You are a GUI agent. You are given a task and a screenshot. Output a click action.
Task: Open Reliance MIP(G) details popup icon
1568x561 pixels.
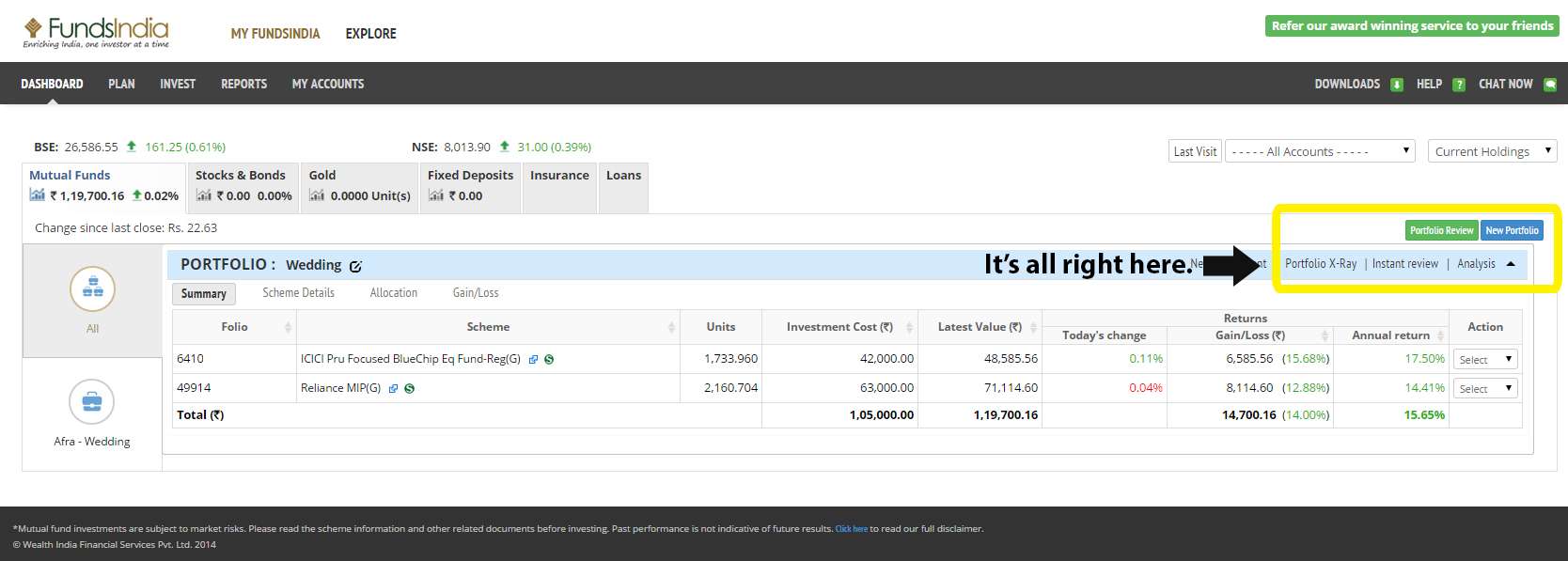[394, 388]
